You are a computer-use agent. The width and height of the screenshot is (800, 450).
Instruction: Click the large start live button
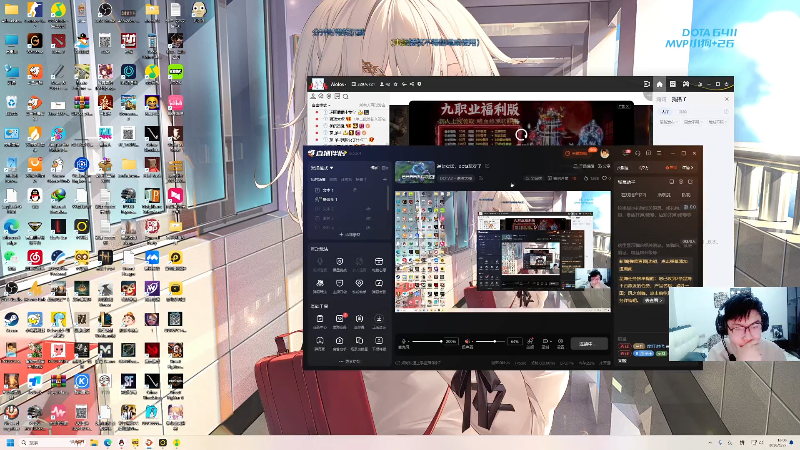589,344
